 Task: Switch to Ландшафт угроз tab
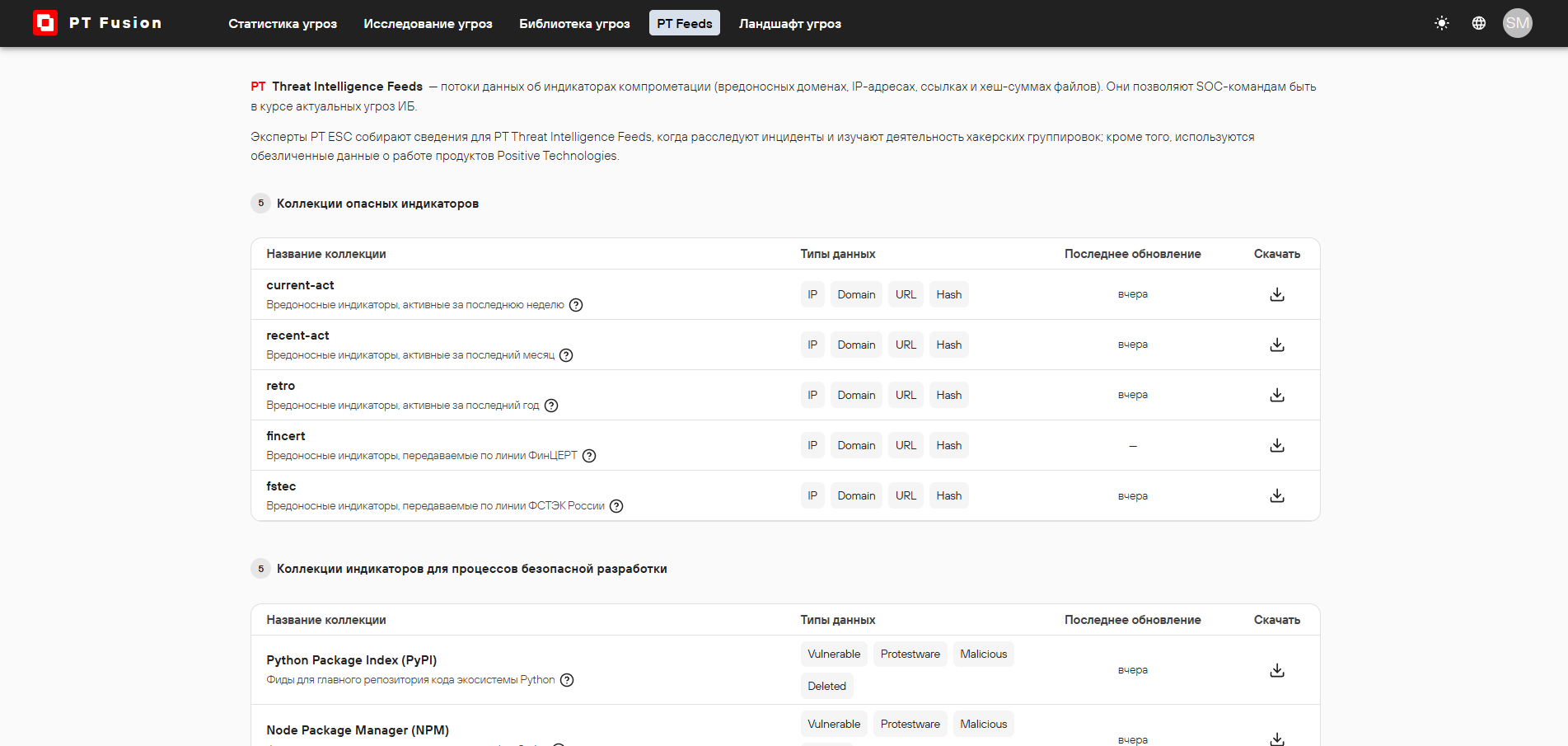(790, 23)
